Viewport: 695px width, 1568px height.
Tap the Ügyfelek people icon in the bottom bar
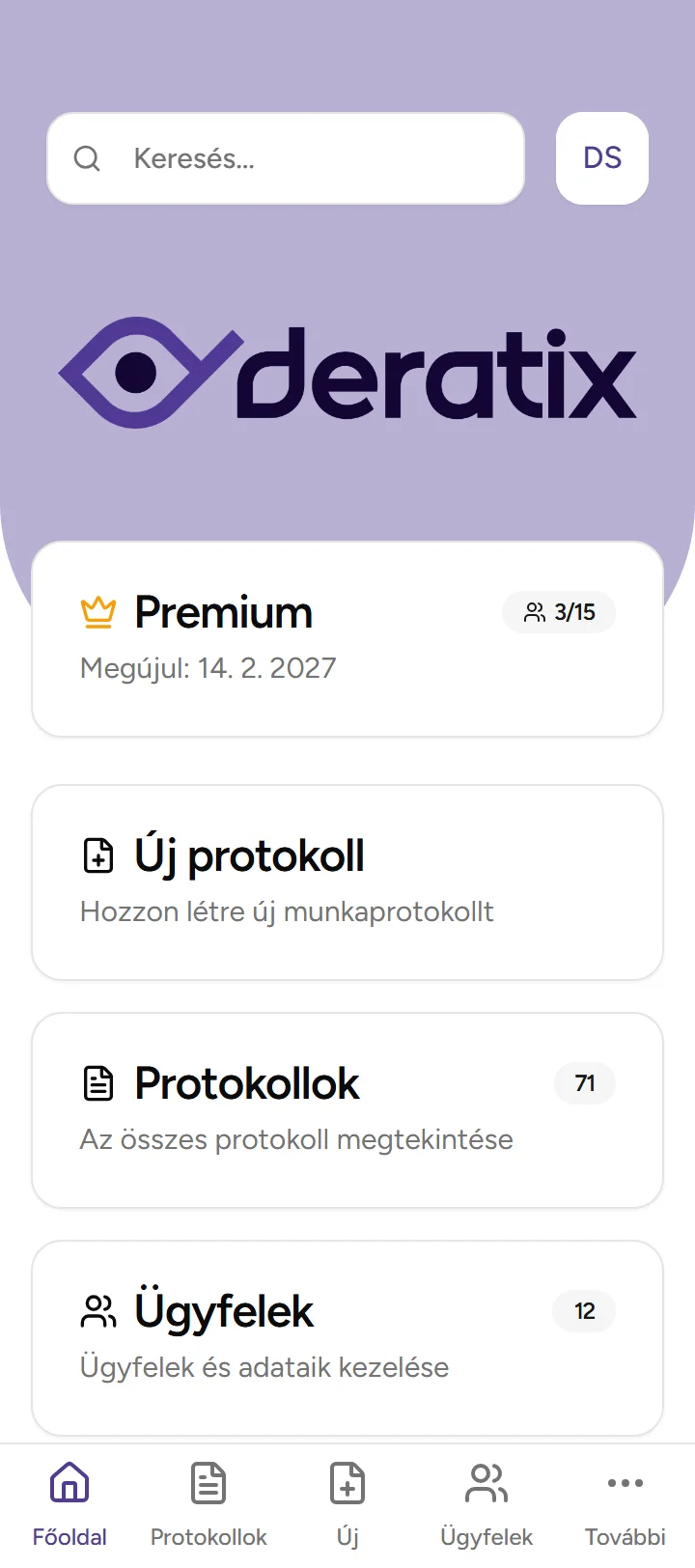486,1482
